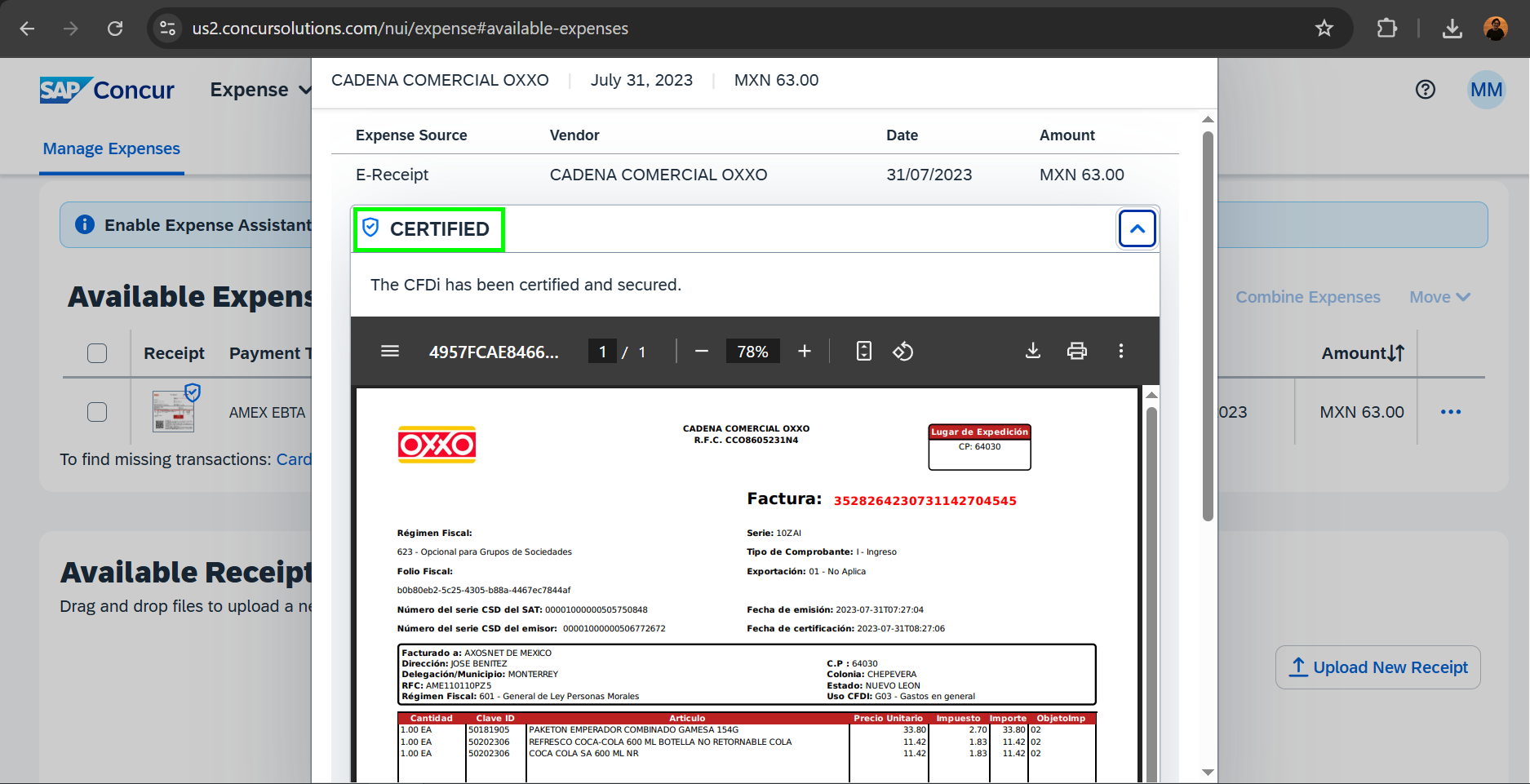Click the certified shield icon
This screenshot has height=784, width=1530.
370,228
